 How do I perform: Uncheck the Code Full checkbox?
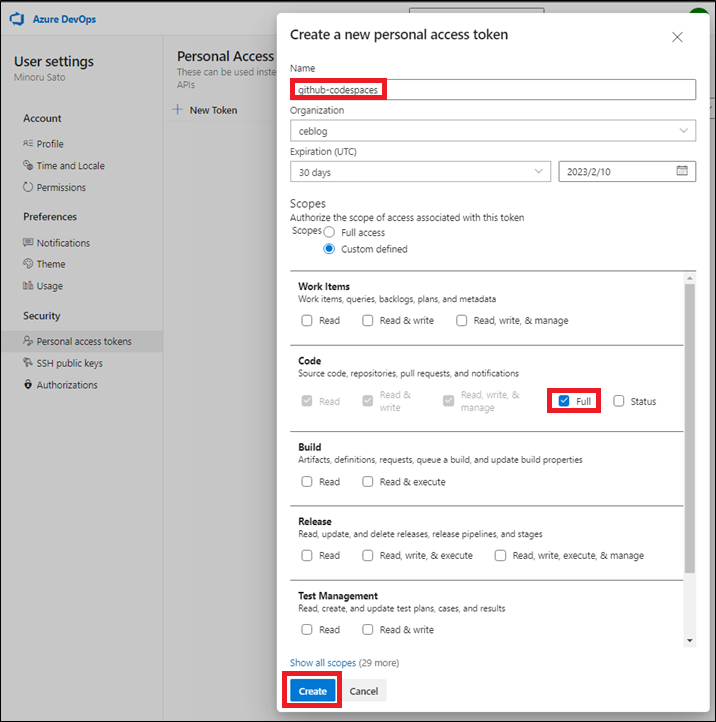[564, 401]
